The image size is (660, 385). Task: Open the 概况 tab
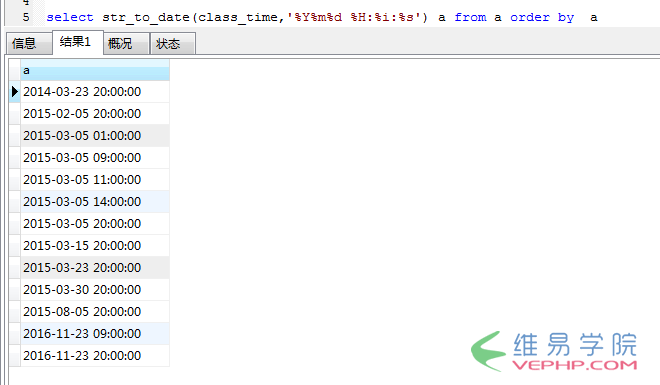[x=126, y=43]
